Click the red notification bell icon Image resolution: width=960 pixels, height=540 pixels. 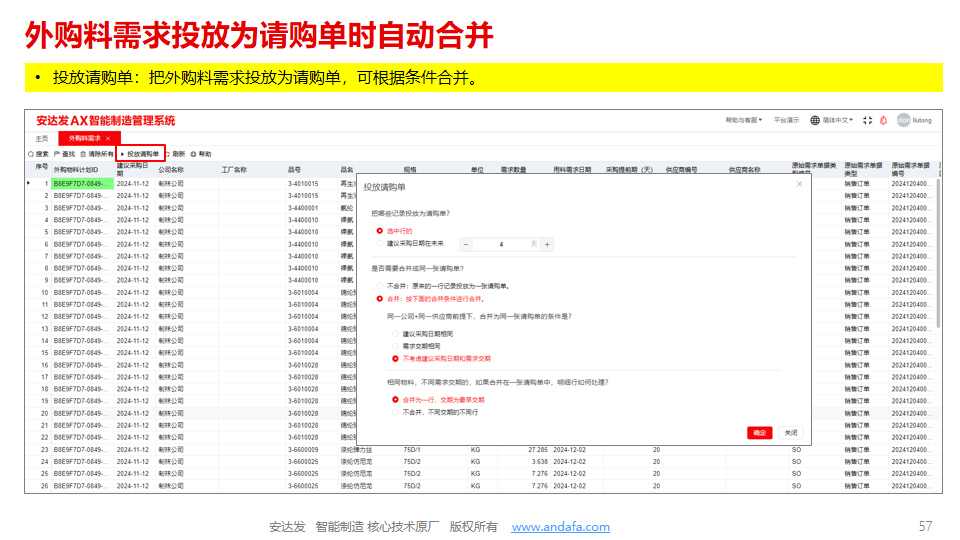(884, 120)
